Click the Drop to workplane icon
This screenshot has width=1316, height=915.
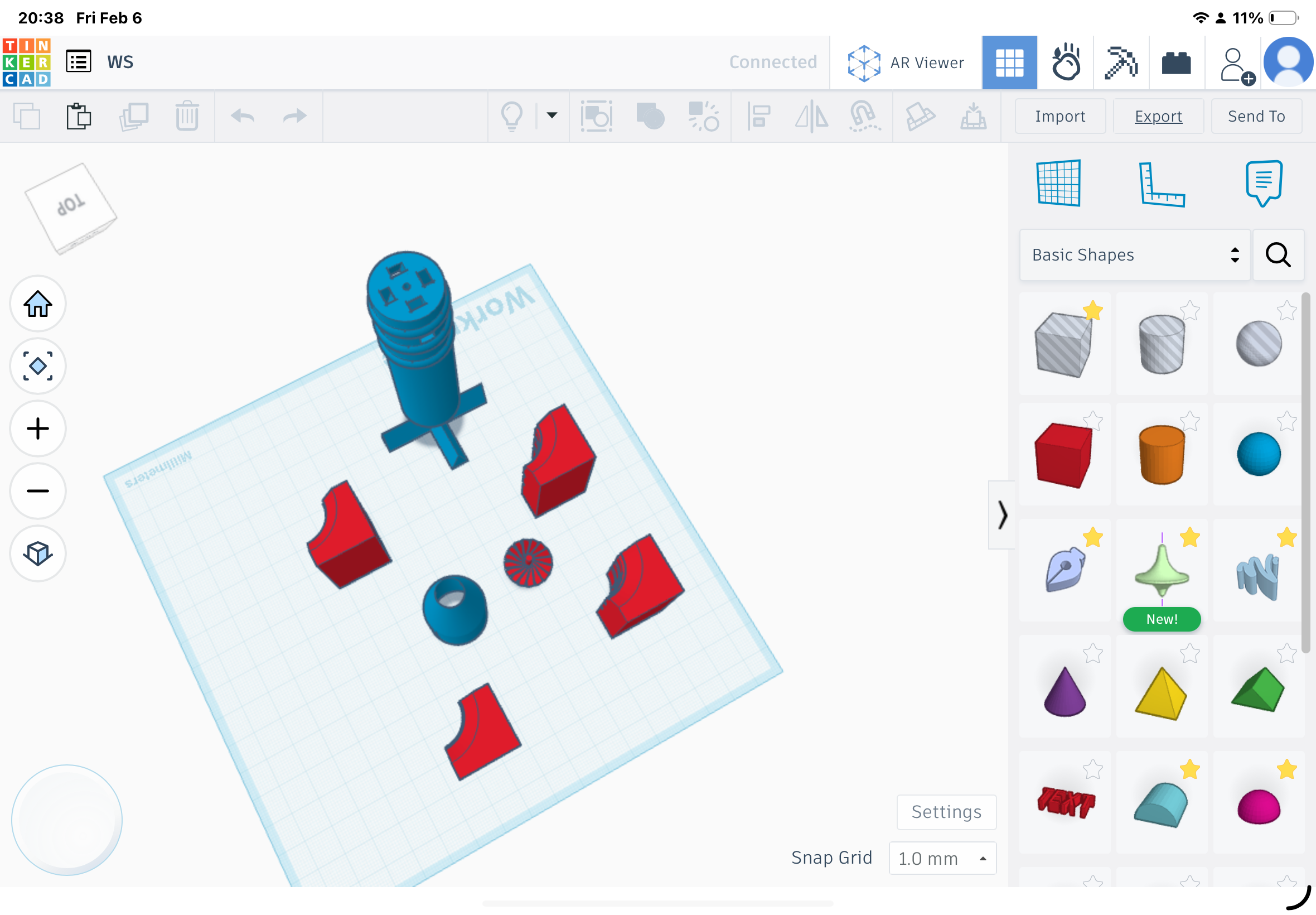pyautogui.click(x=973, y=117)
